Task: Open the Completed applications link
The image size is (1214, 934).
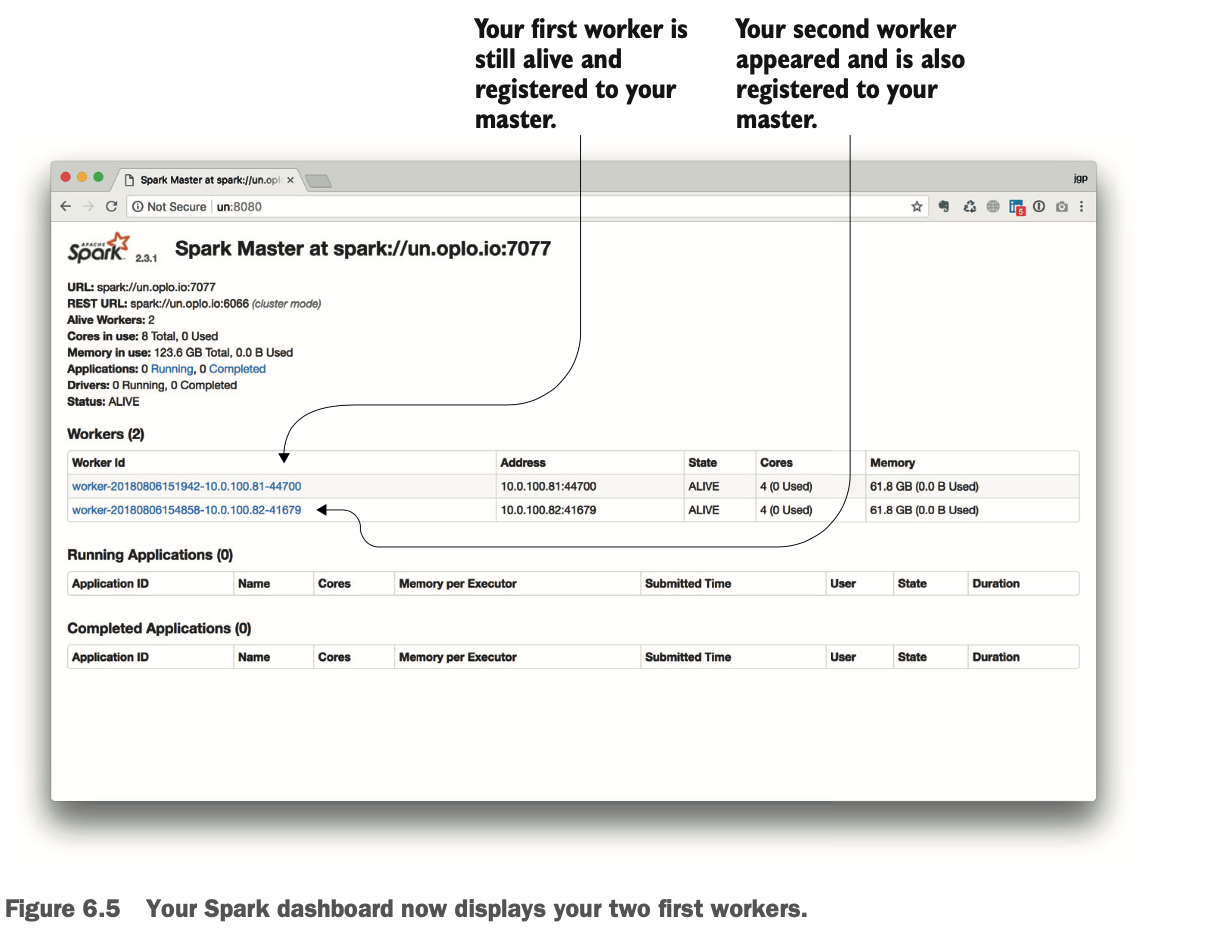Action: 237,369
